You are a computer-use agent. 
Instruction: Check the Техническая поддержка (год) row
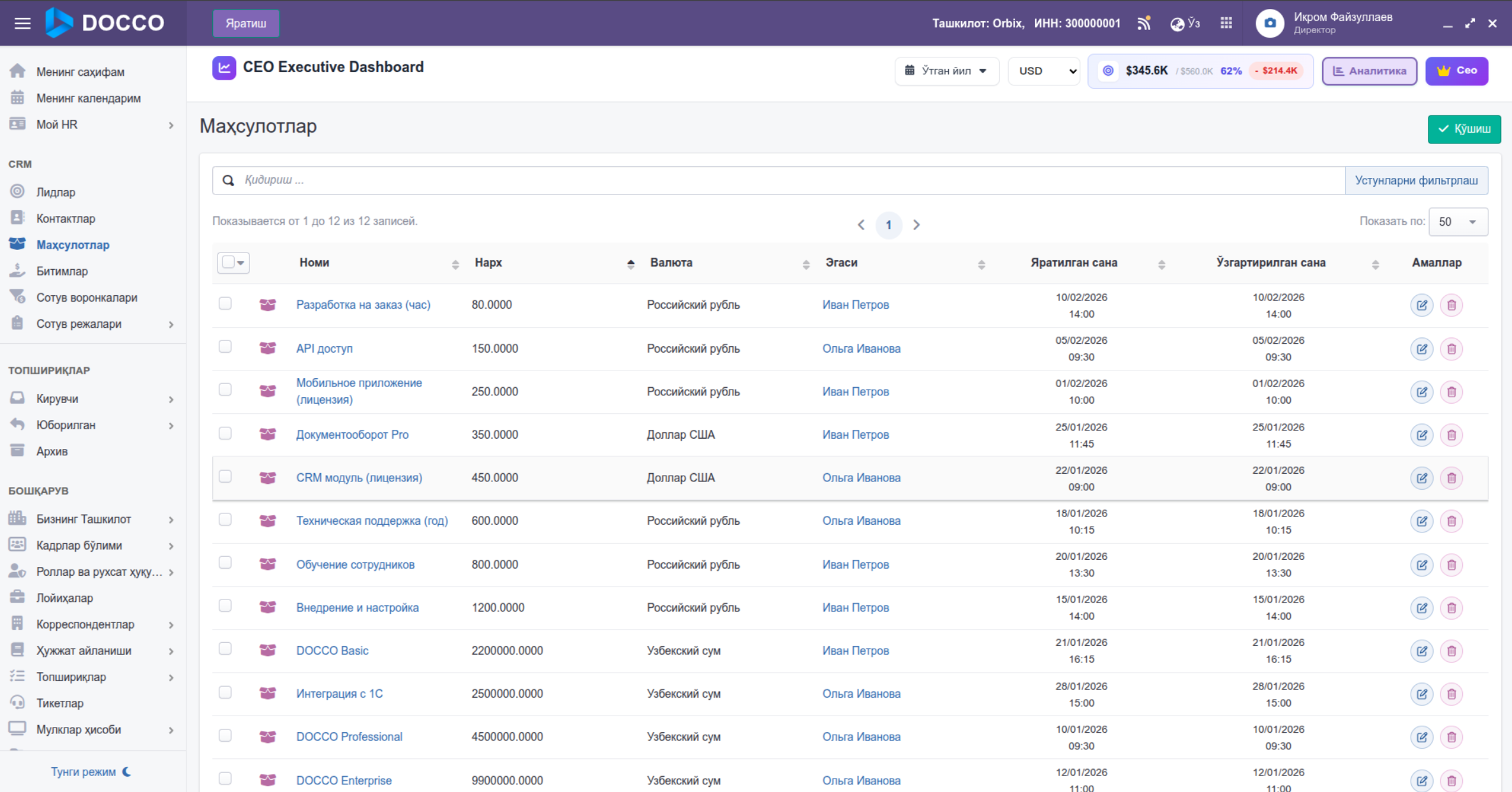point(225,519)
